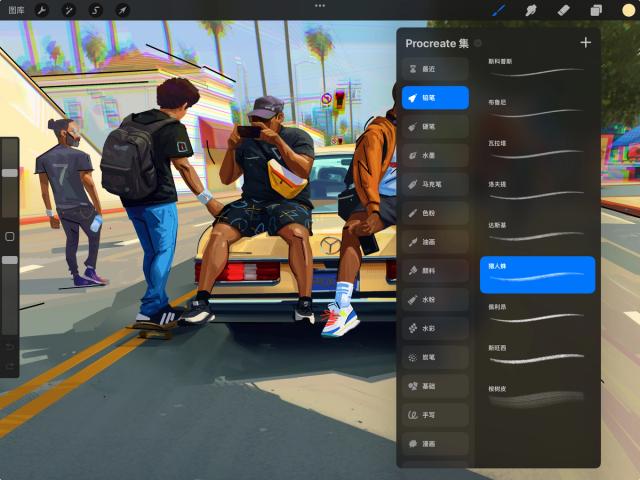Open the Layers panel
640x480 pixels.
pos(596,10)
